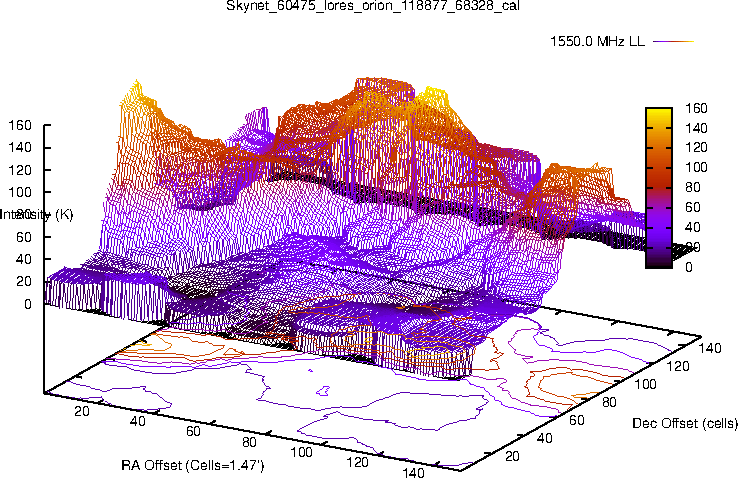Click the legend line sample beside 1550.0 MHz LL
This screenshot has height=478, width=738.
tap(674, 41)
